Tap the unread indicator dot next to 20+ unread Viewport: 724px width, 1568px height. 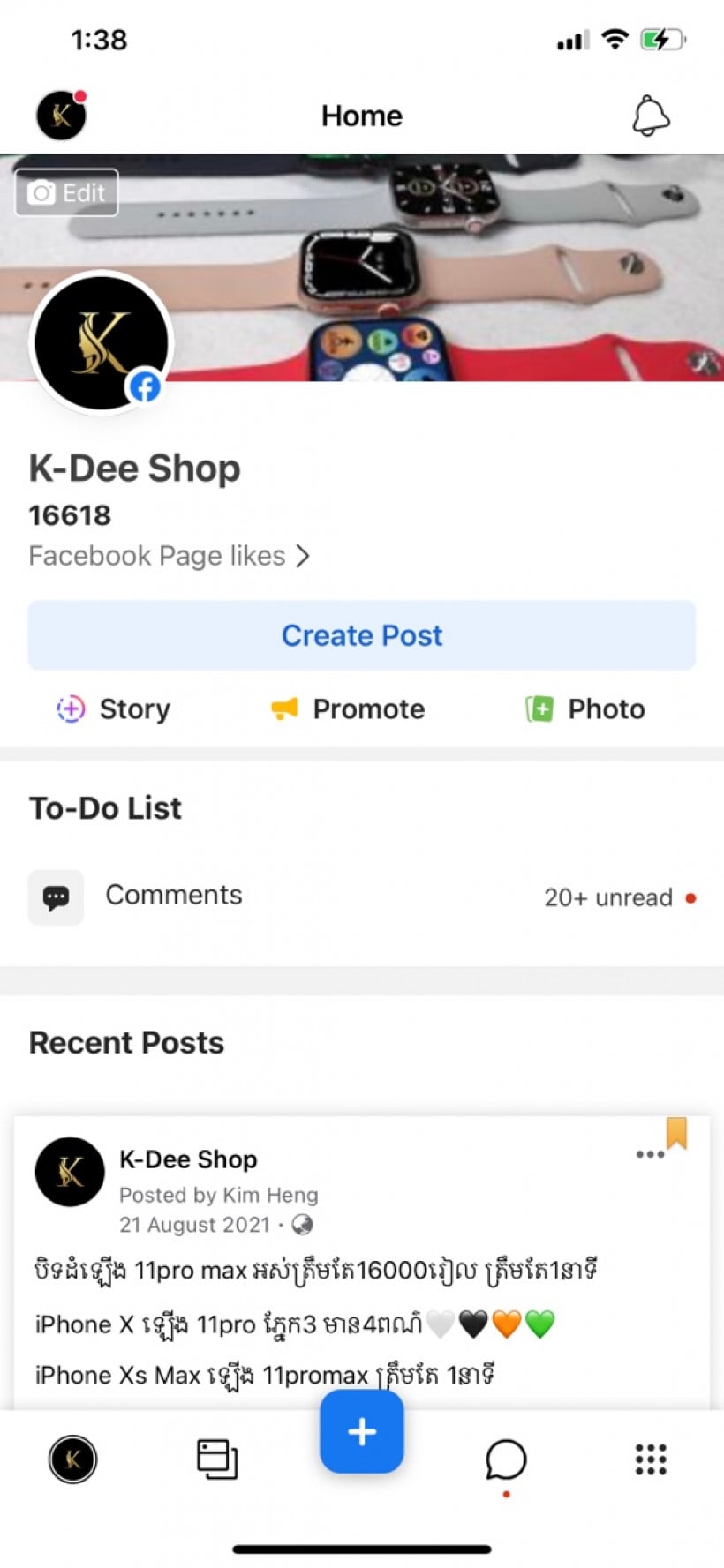pos(691,897)
